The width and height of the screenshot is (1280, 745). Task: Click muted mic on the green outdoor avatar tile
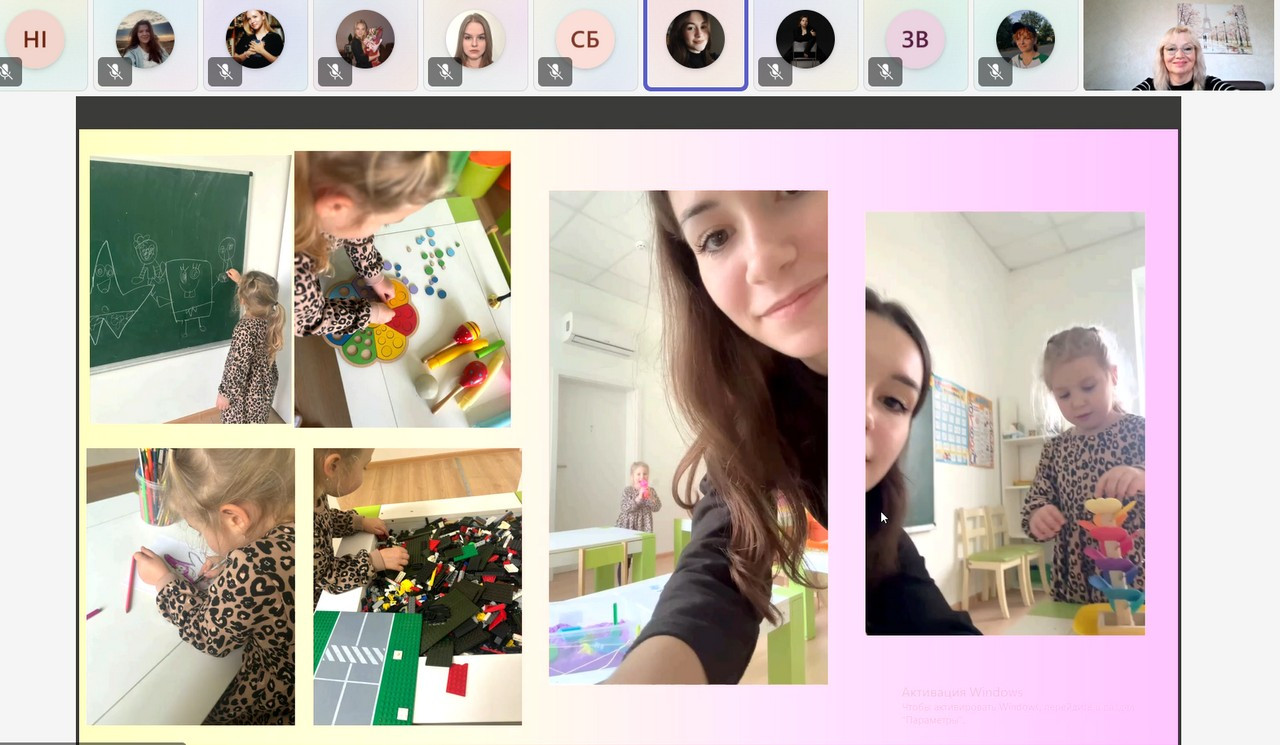coord(995,72)
